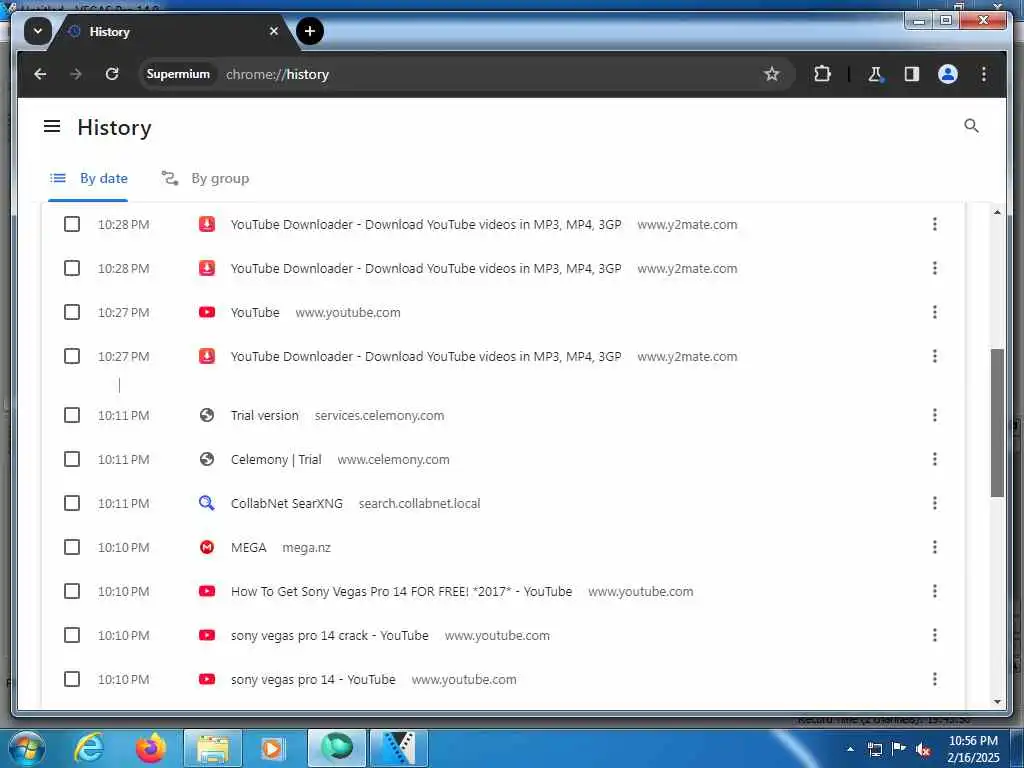The image size is (1024, 768).
Task: Check the first 10:28 PM y2mate entry
Action: [x=72, y=224]
